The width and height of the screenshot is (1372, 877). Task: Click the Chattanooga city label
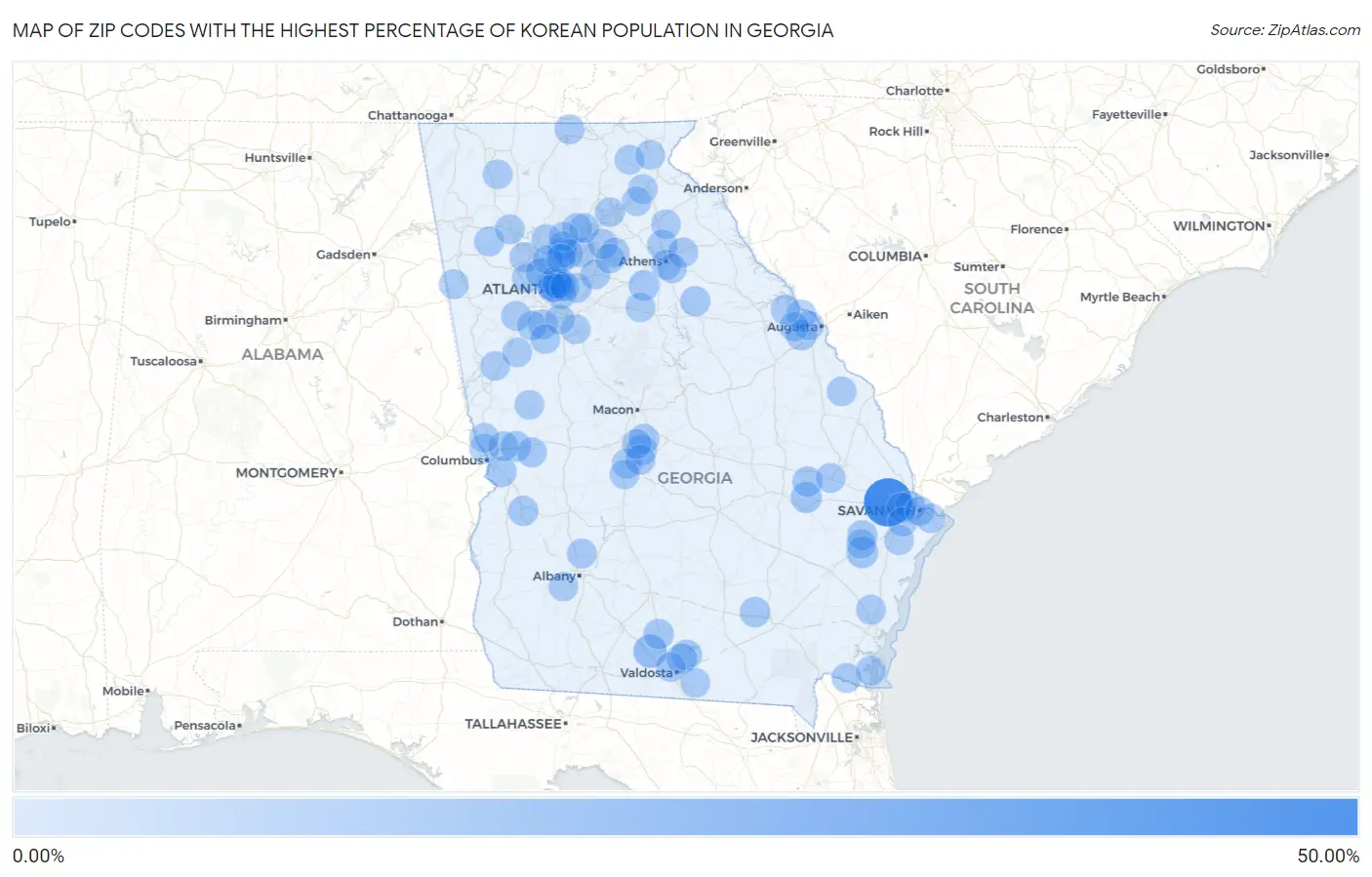point(408,115)
